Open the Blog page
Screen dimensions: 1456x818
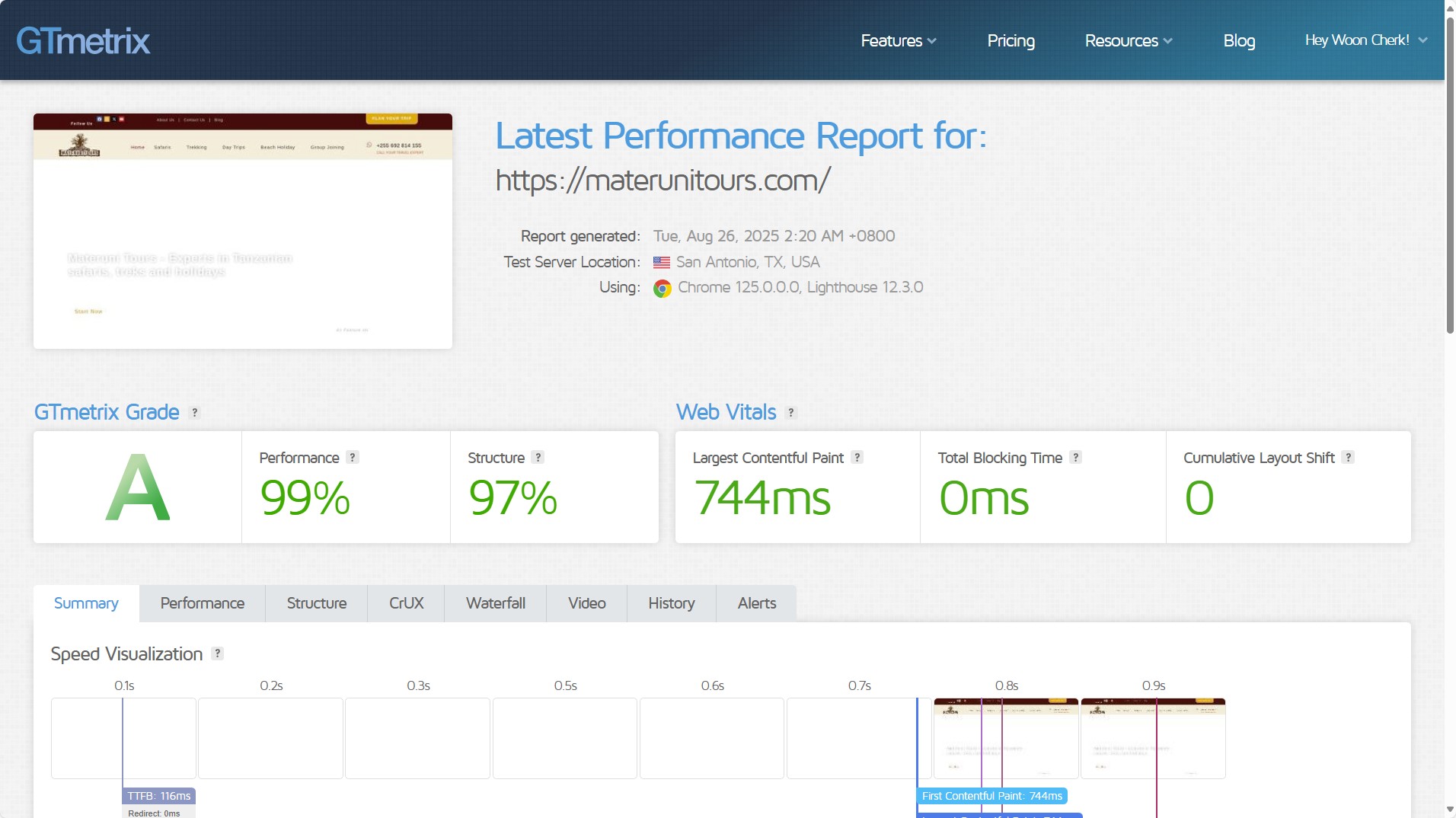(x=1239, y=40)
